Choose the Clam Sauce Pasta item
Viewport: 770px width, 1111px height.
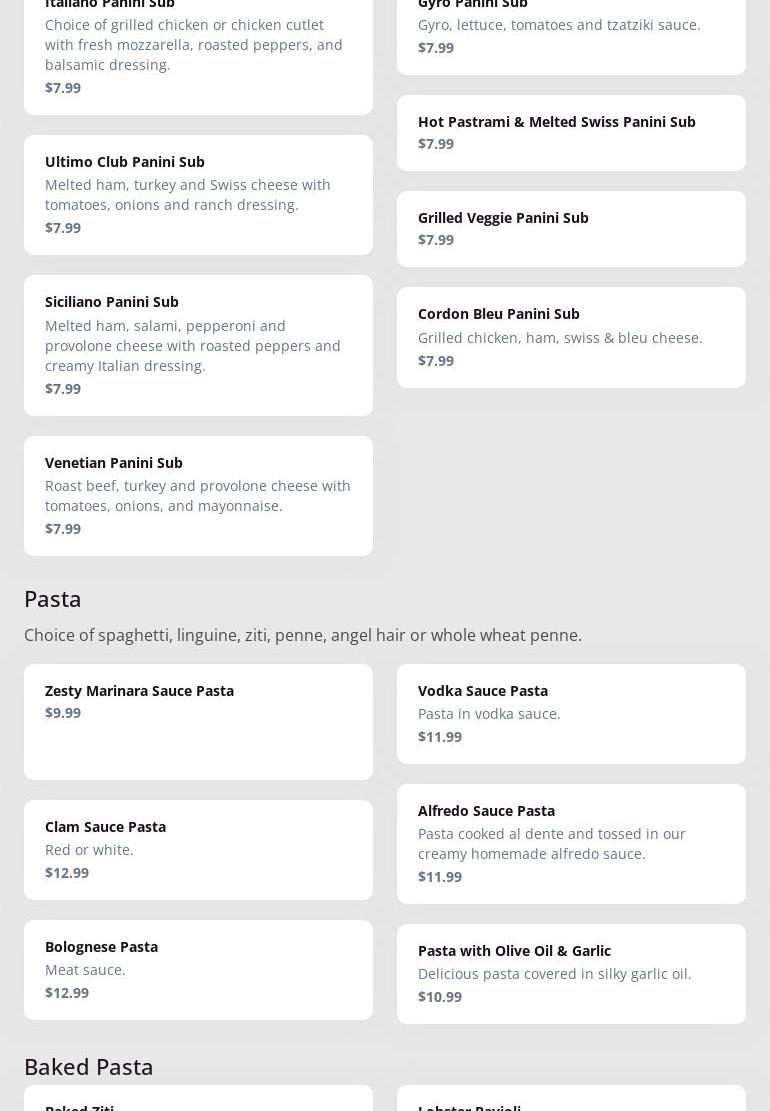(x=198, y=849)
